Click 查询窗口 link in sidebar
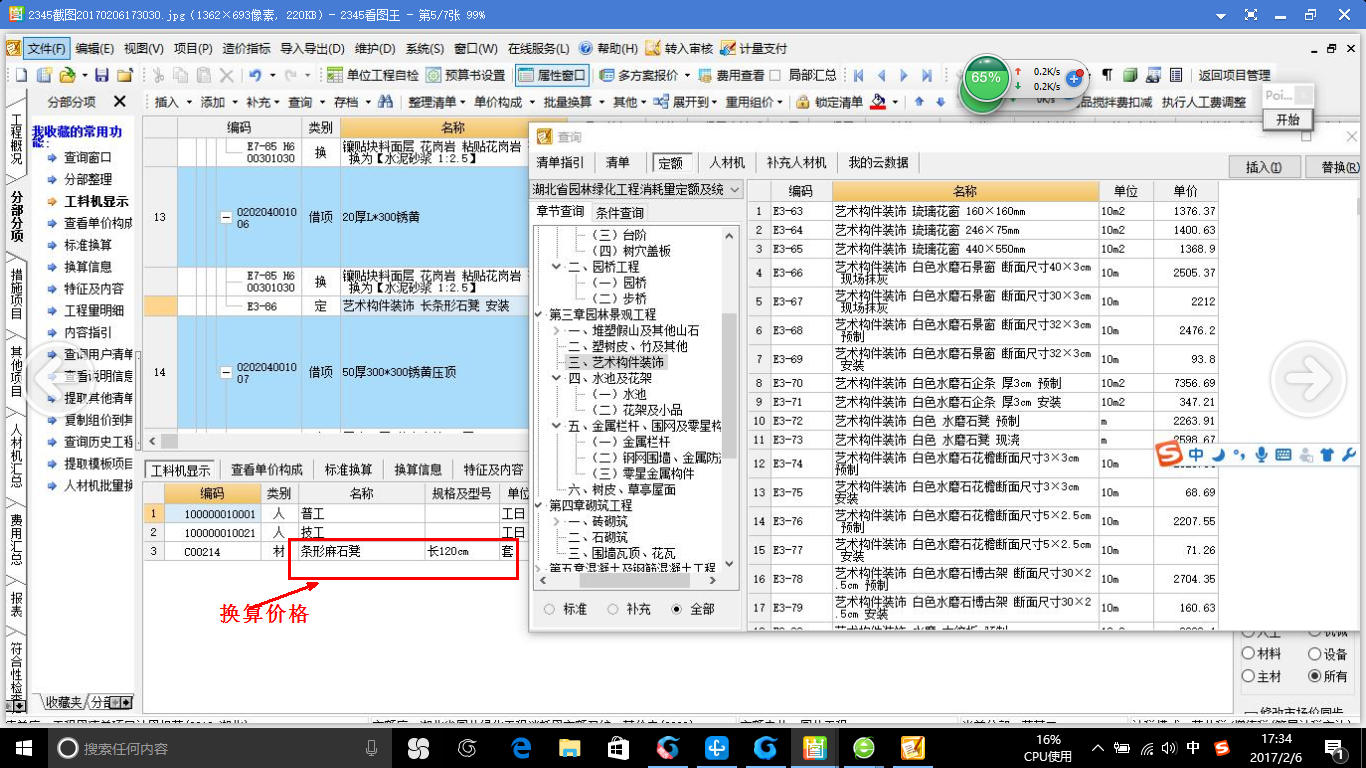 (x=88, y=157)
